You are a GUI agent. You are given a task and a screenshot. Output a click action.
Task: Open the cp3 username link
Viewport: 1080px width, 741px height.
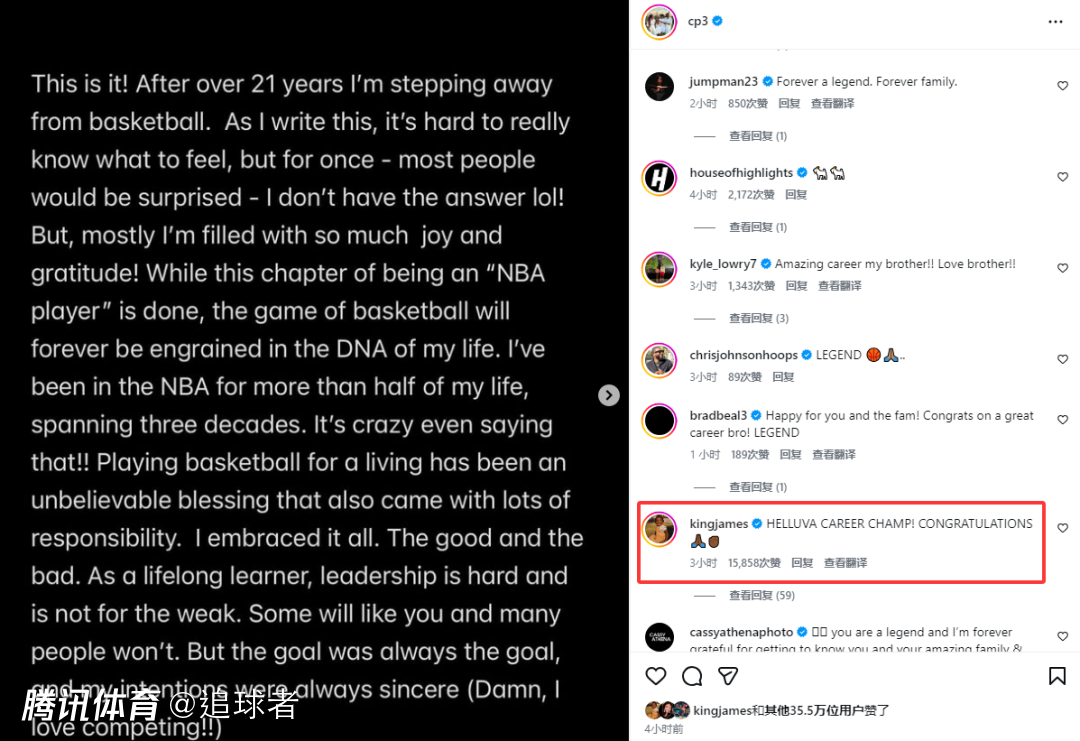pyautogui.click(x=697, y=21)
